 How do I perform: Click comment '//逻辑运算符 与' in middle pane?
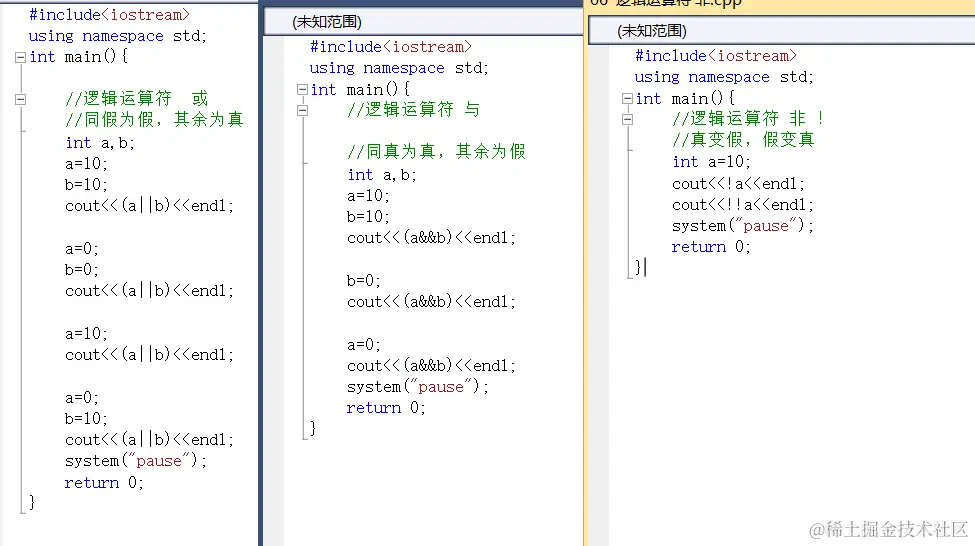(x=414, y=109)
